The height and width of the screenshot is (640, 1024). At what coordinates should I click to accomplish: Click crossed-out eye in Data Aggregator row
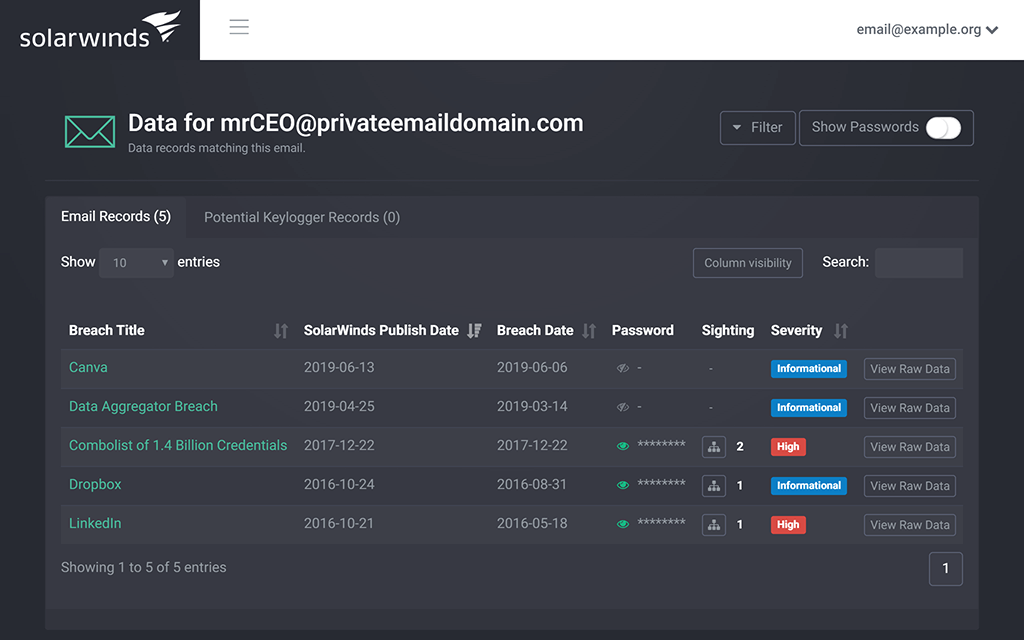coord(623,408)
